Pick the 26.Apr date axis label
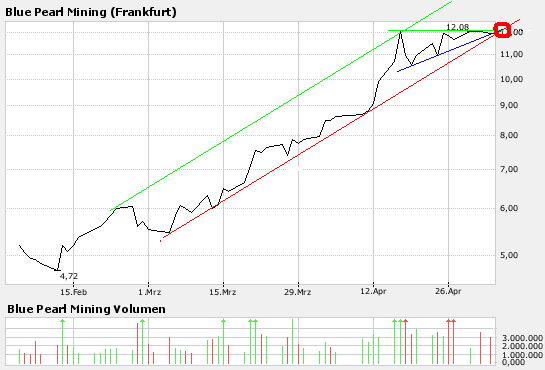The width and height of the screenshot is (545, 370). (x=448, y=291)
